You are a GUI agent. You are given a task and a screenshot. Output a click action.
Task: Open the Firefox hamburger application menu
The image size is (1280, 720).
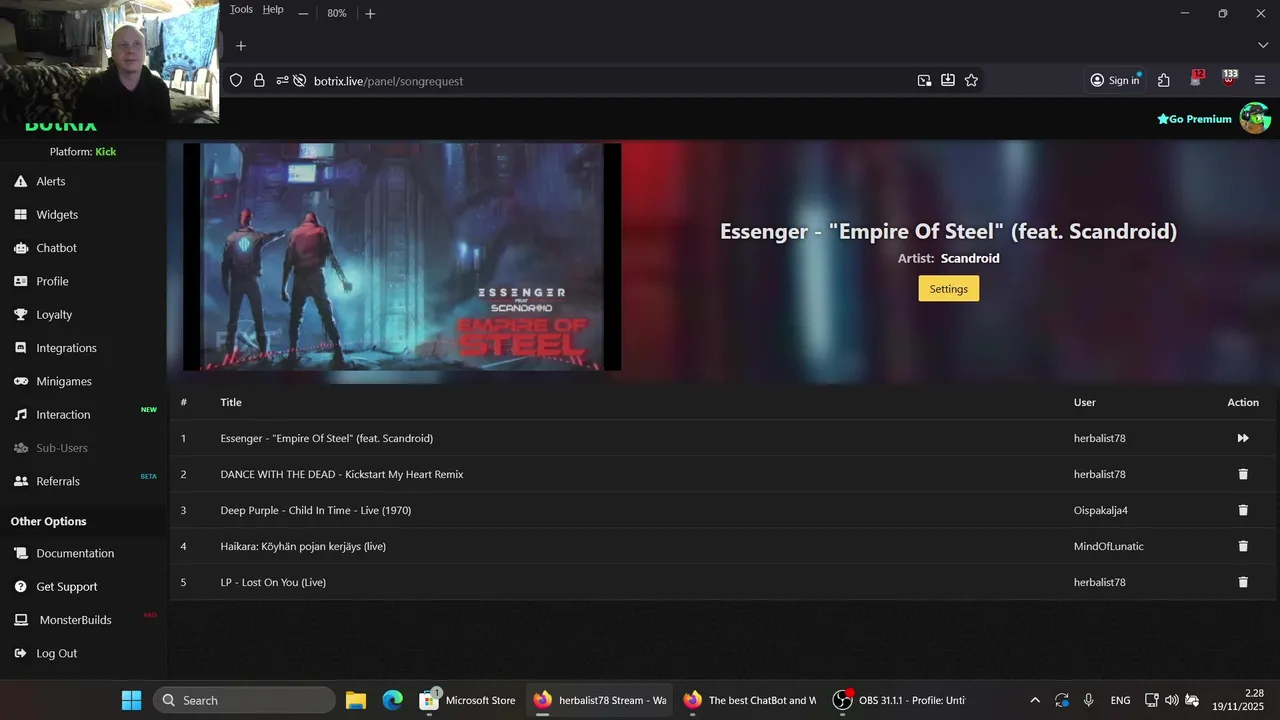click(x=1260, y=80)
